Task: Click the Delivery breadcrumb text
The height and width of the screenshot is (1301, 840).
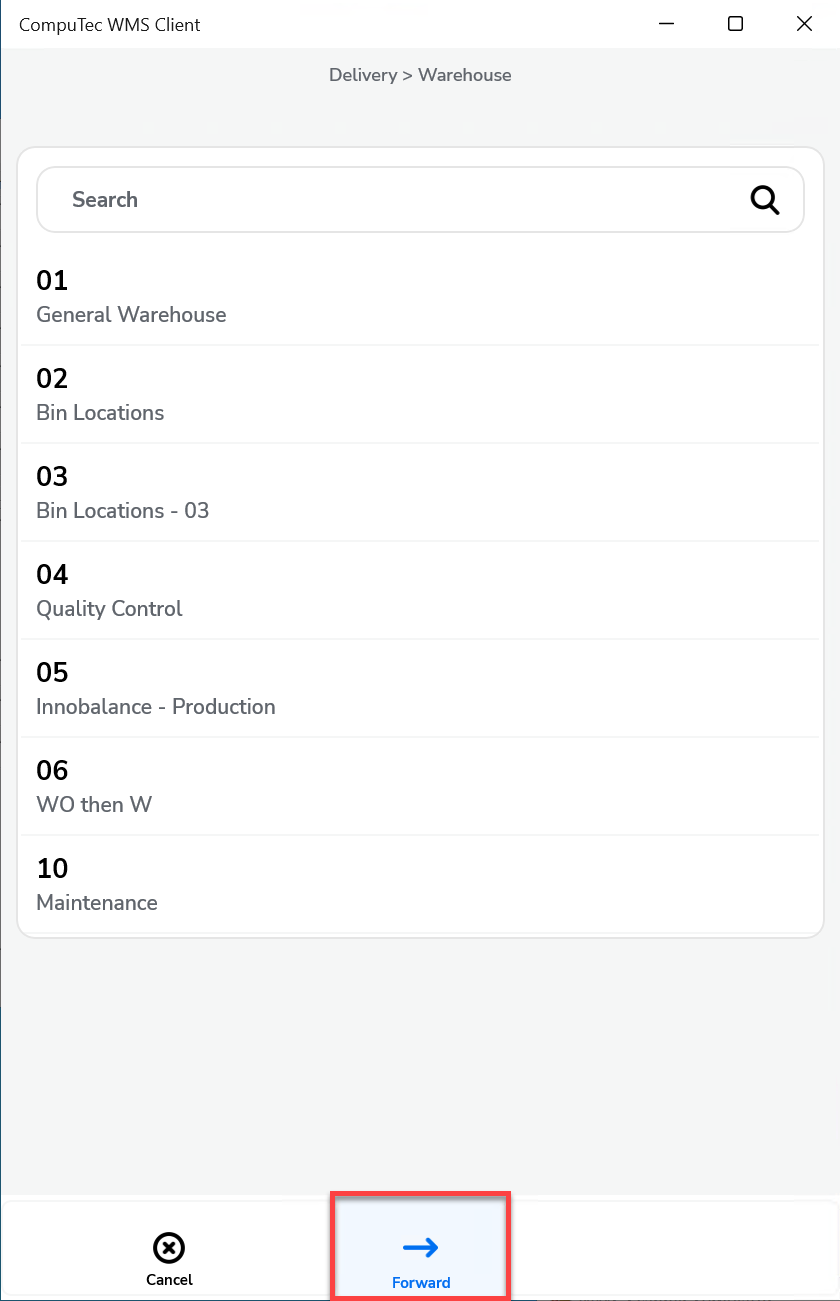Action: [x=363, y=75]
